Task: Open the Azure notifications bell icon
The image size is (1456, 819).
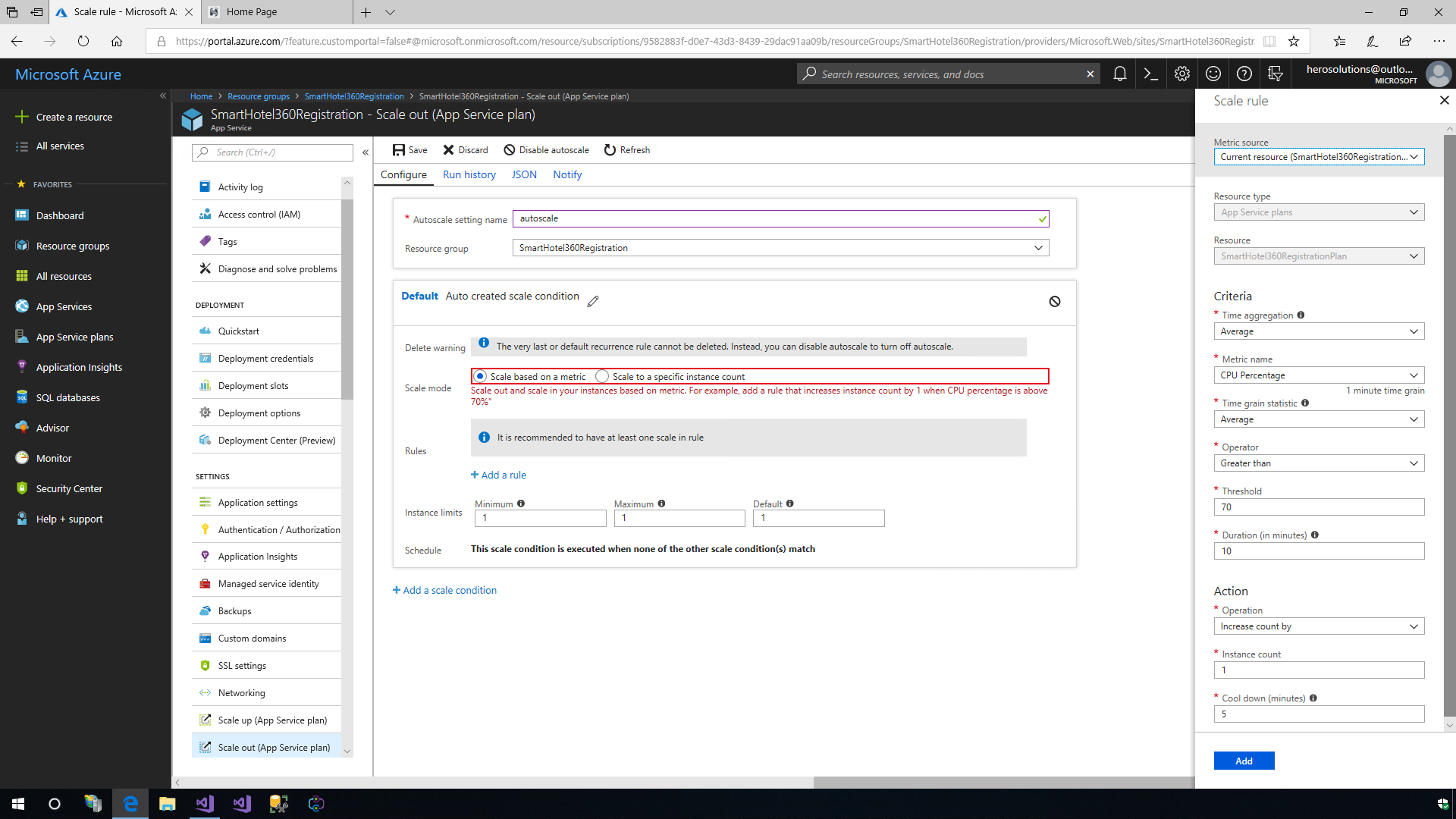Action: [1119, 74]
